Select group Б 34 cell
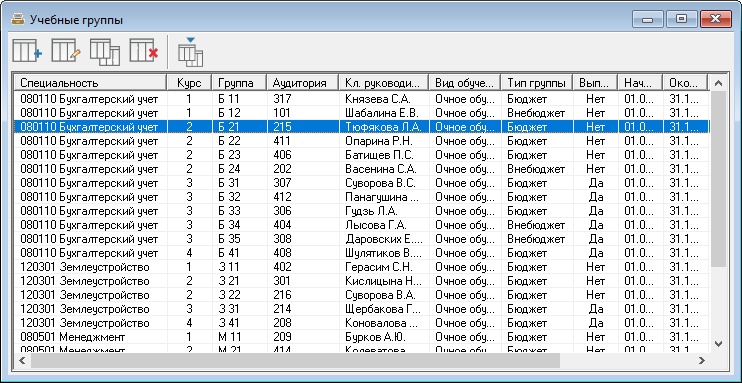This screenshot has height=383, width=742. [x=239, y=225]
